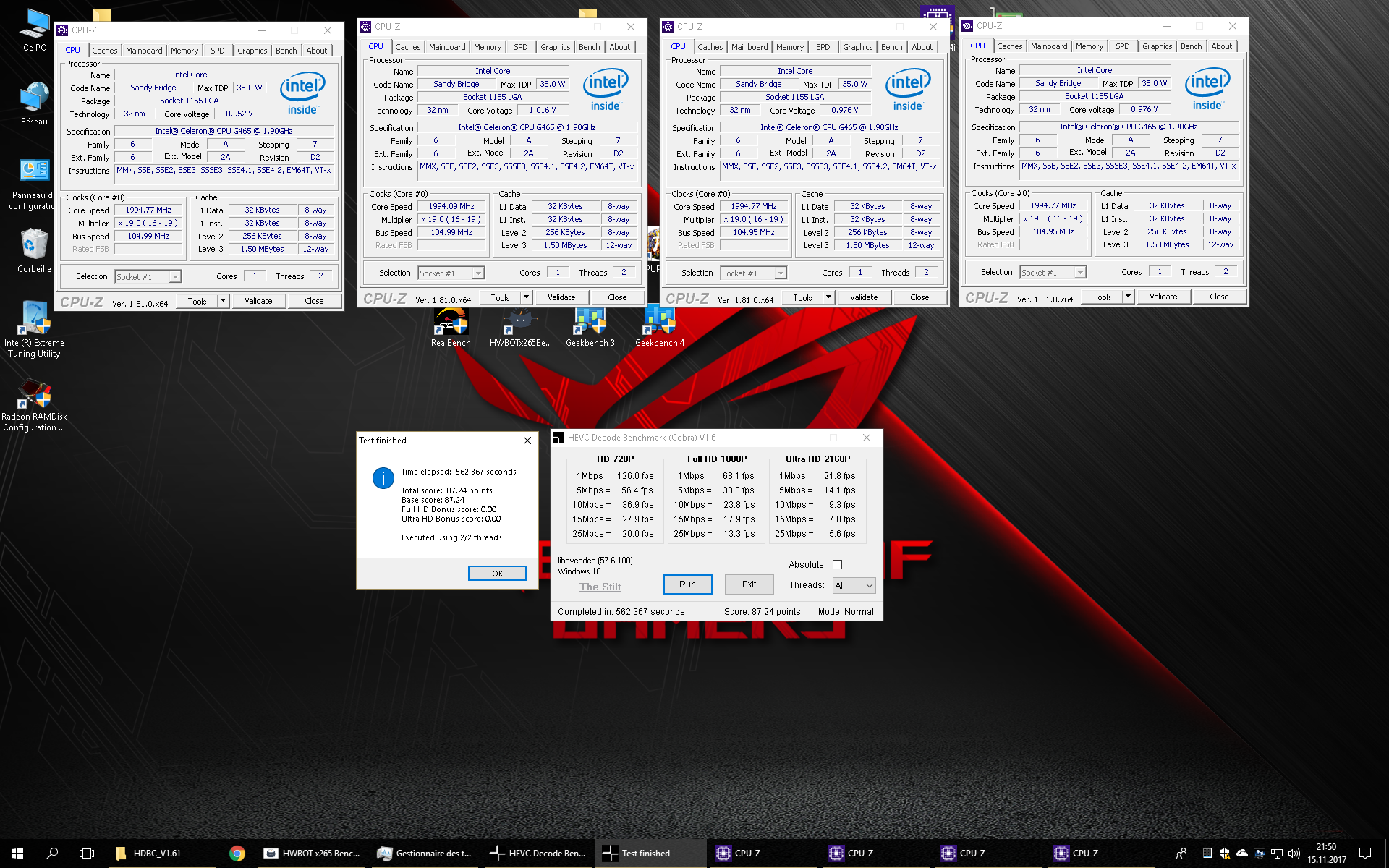Open the Windows Start menu
This screenshot has width=1389, height=868.
[x=17, y=854]
